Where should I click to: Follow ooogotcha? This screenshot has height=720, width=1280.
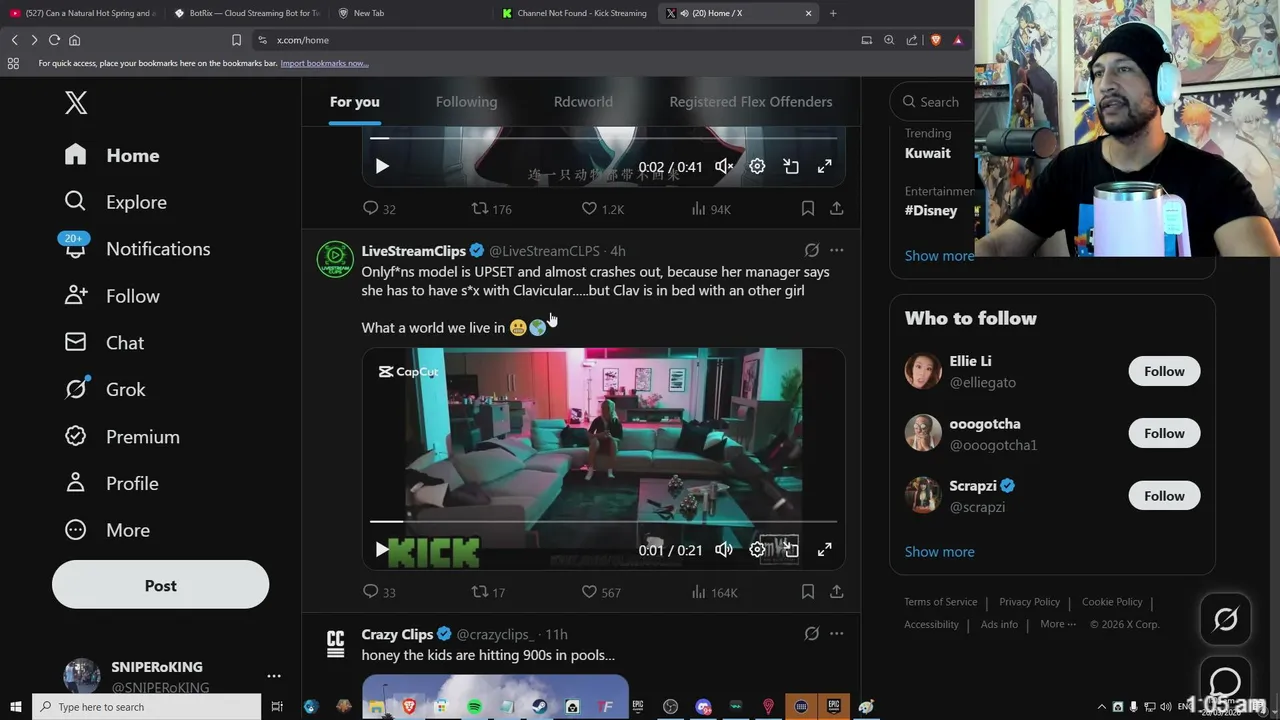[1164, 433]
